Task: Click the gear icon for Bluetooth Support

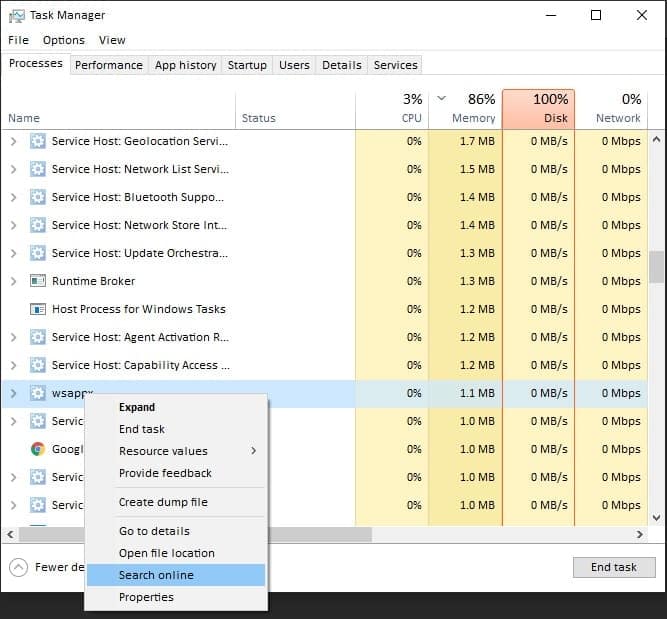Action: [38, 197]
